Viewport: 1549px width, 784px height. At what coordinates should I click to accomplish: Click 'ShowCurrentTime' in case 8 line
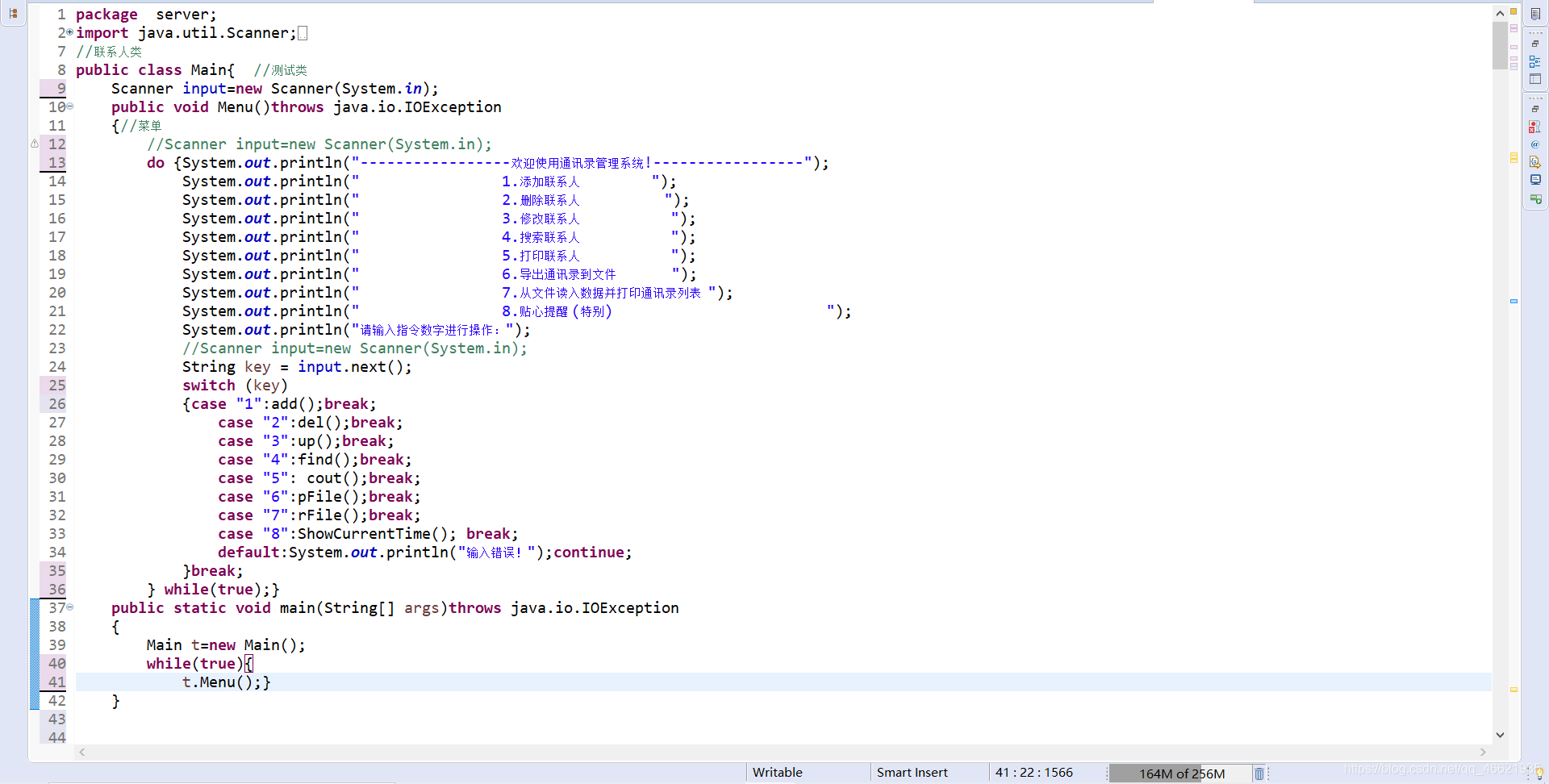364,534
